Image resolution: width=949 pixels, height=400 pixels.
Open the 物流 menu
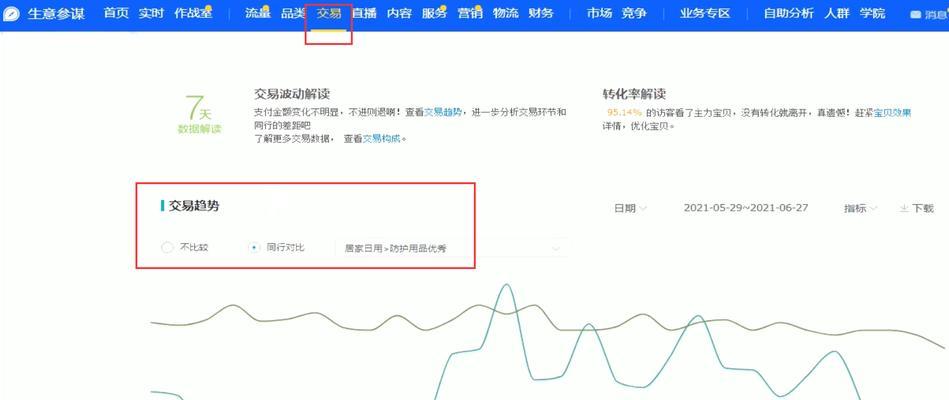[505, 13]
